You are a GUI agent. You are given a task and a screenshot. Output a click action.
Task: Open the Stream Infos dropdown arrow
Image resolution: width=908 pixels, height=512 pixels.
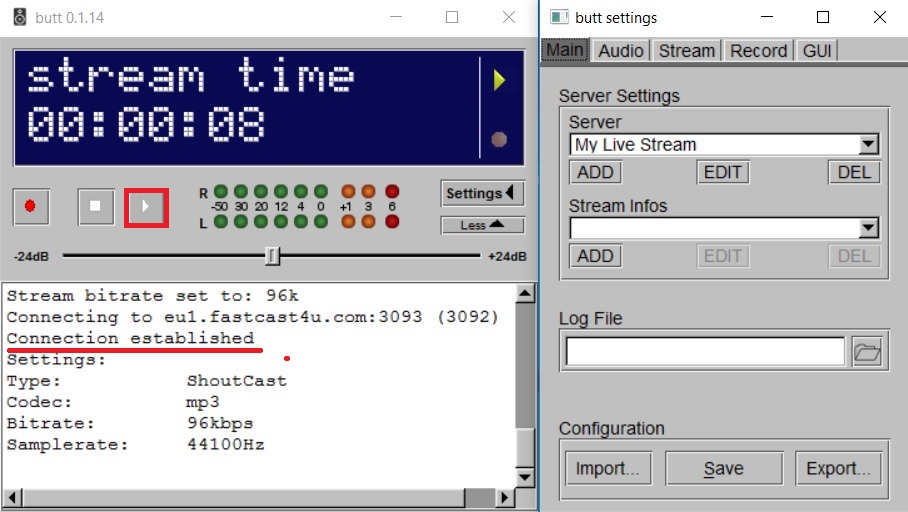pos(868,228)
